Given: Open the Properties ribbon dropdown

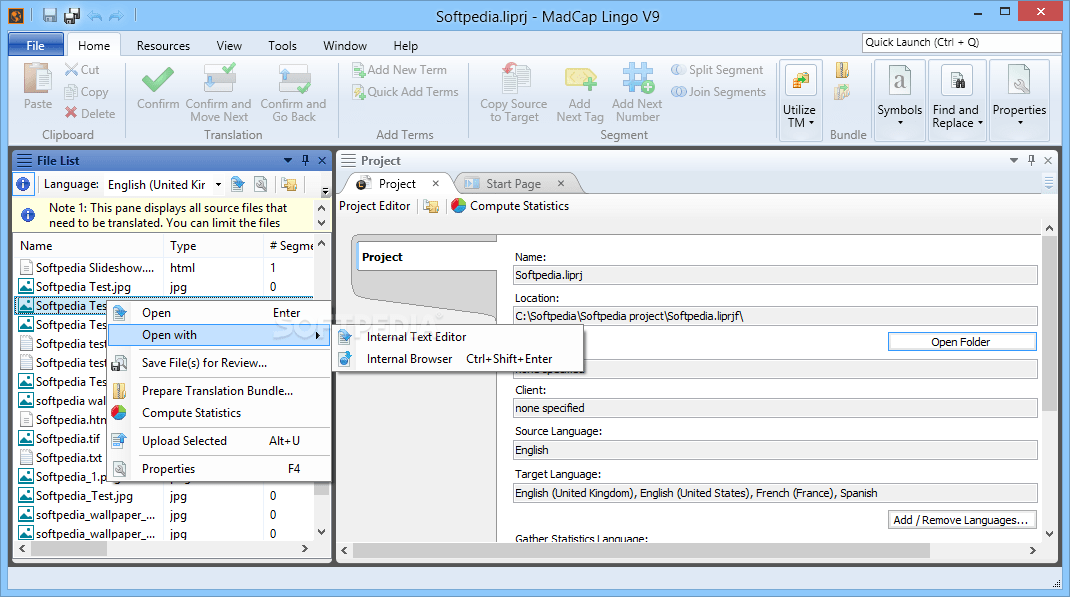Looking at the screenshot, I should click(x=1020, y=100).
